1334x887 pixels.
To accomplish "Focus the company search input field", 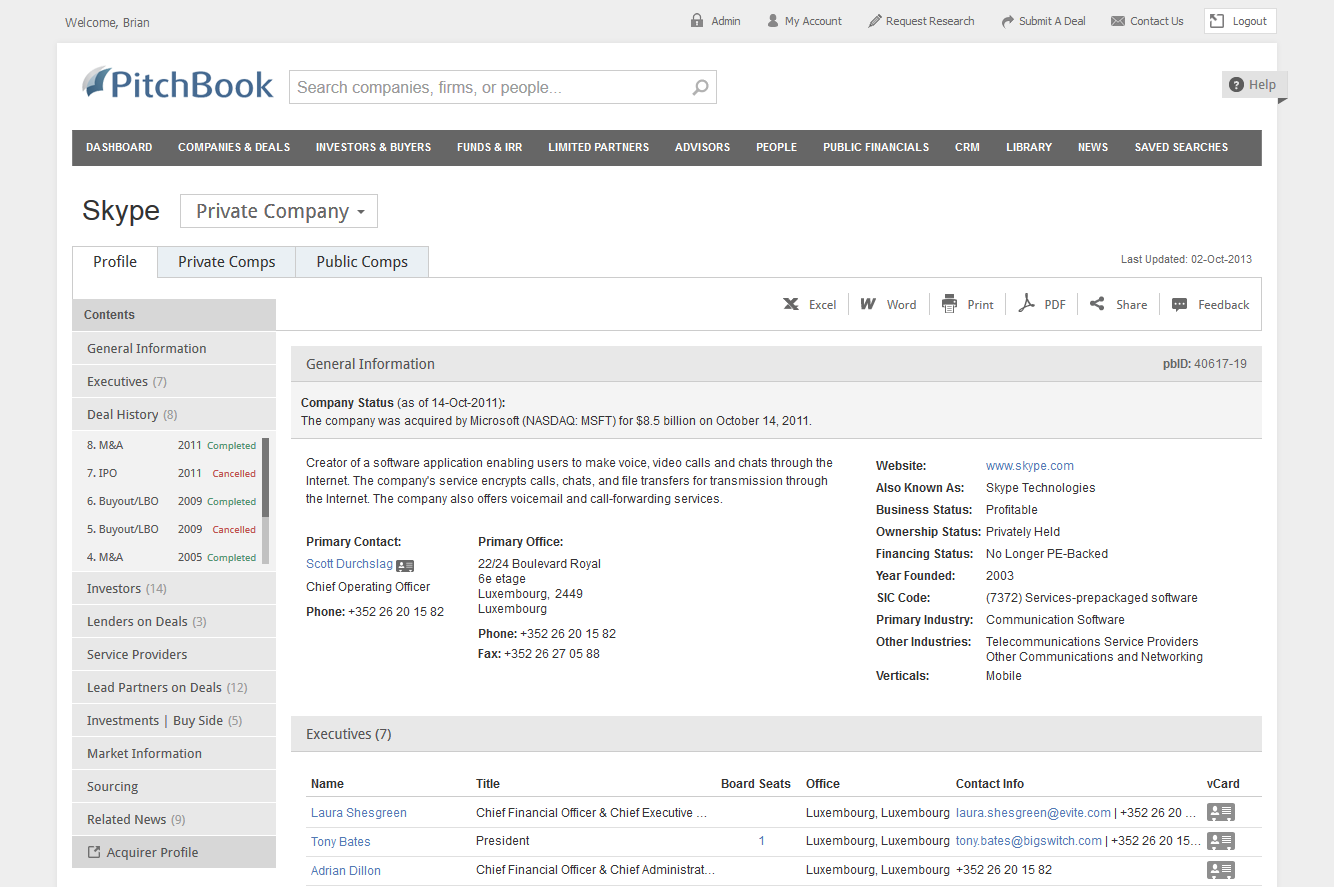I will click(x=492, y=87).
